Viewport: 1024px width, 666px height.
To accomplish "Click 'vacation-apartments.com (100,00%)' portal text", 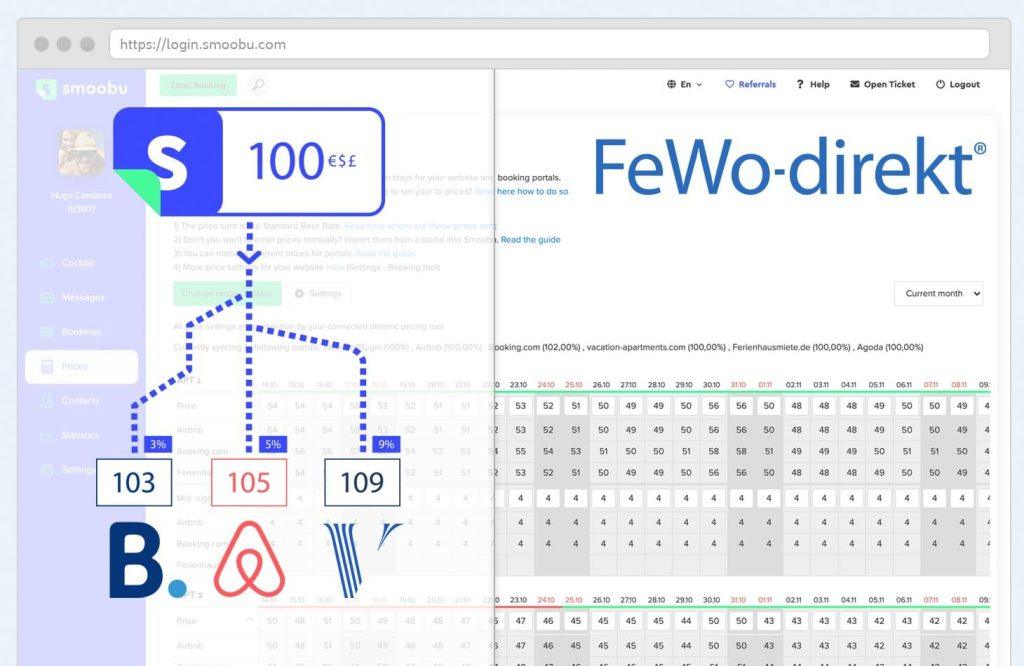I will (x=656, y=347).
